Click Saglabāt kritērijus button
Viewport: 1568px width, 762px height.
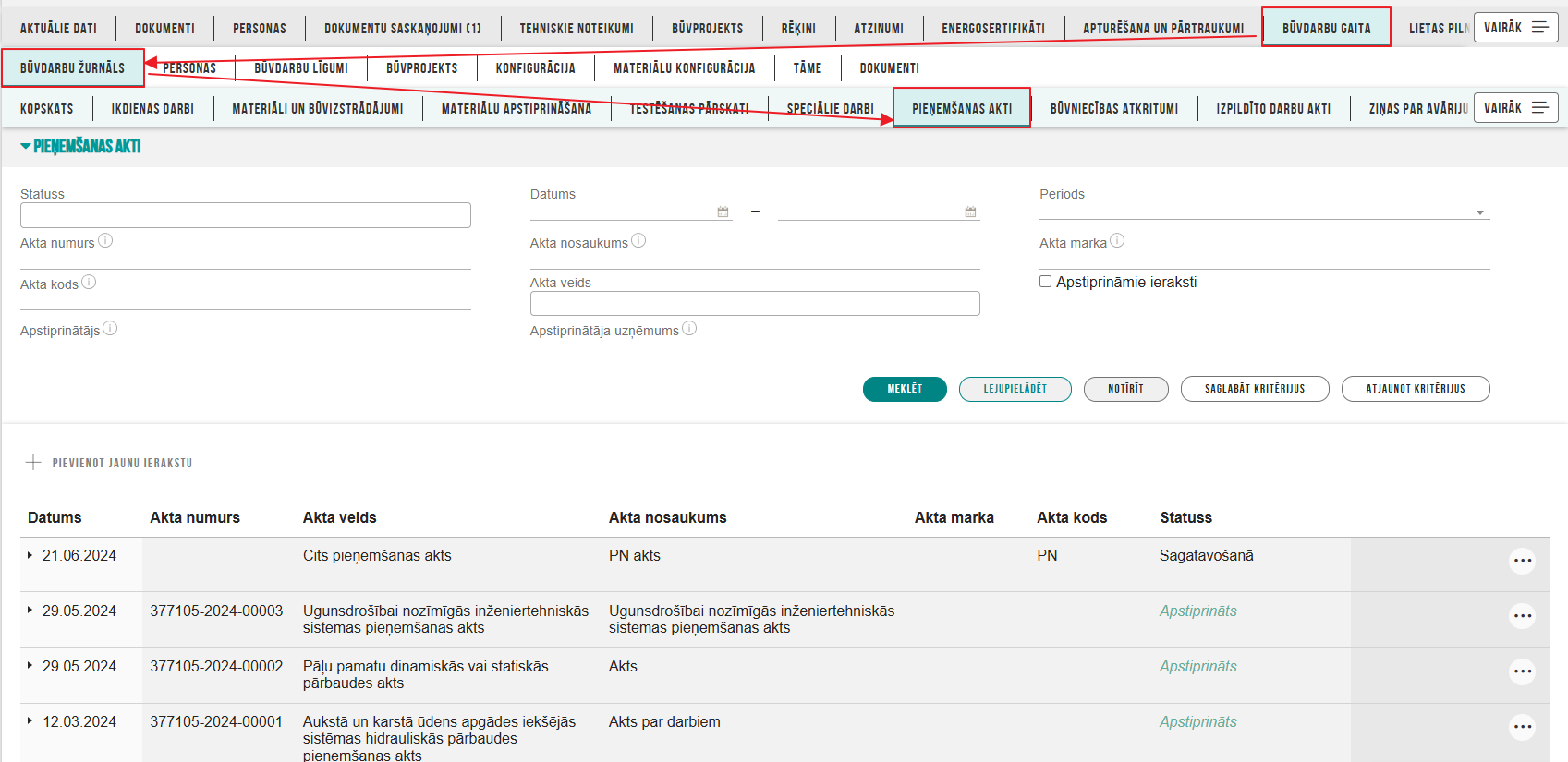(x=1255, y=389)
